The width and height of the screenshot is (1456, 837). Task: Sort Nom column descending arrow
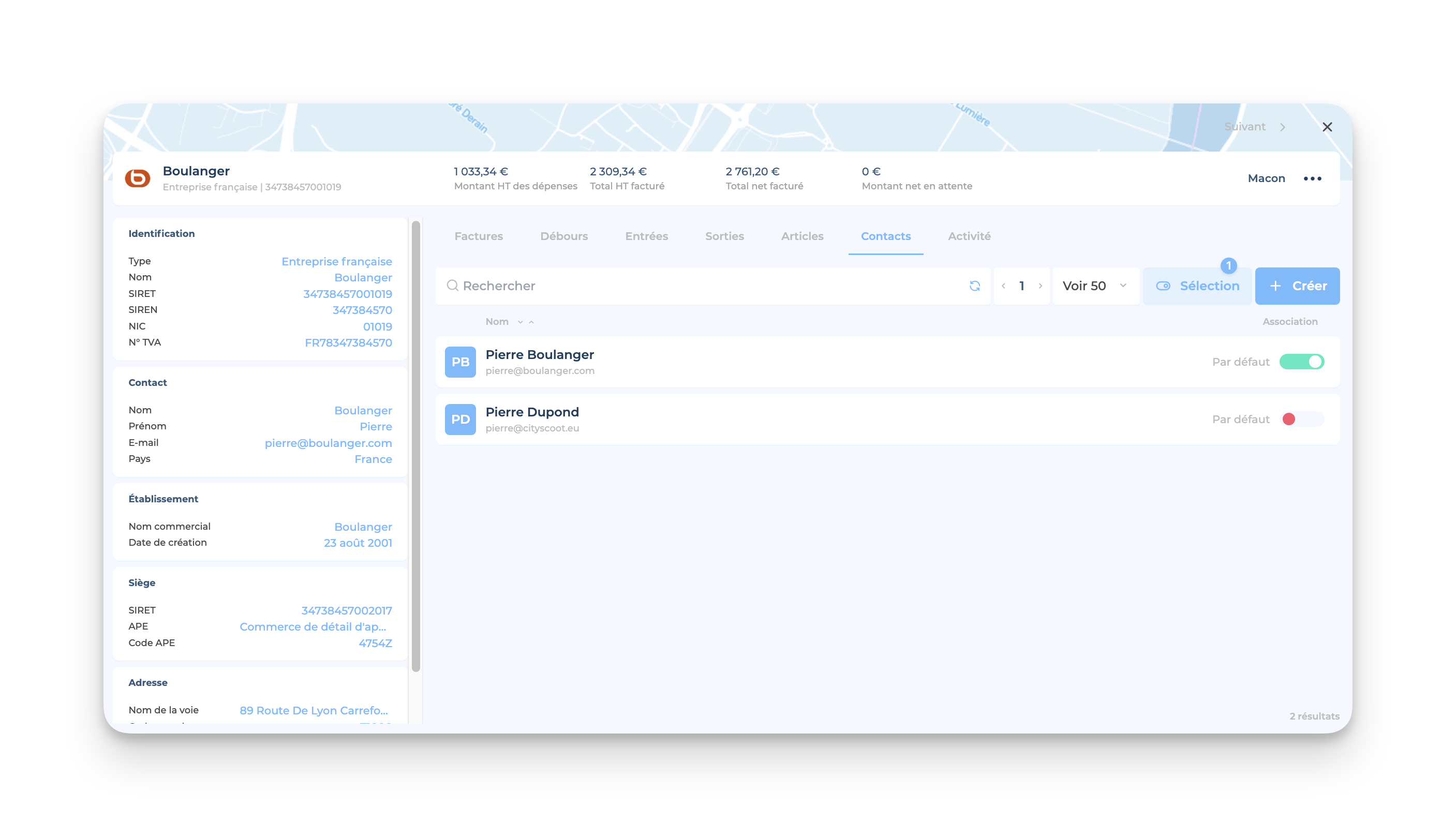point(520,322)
